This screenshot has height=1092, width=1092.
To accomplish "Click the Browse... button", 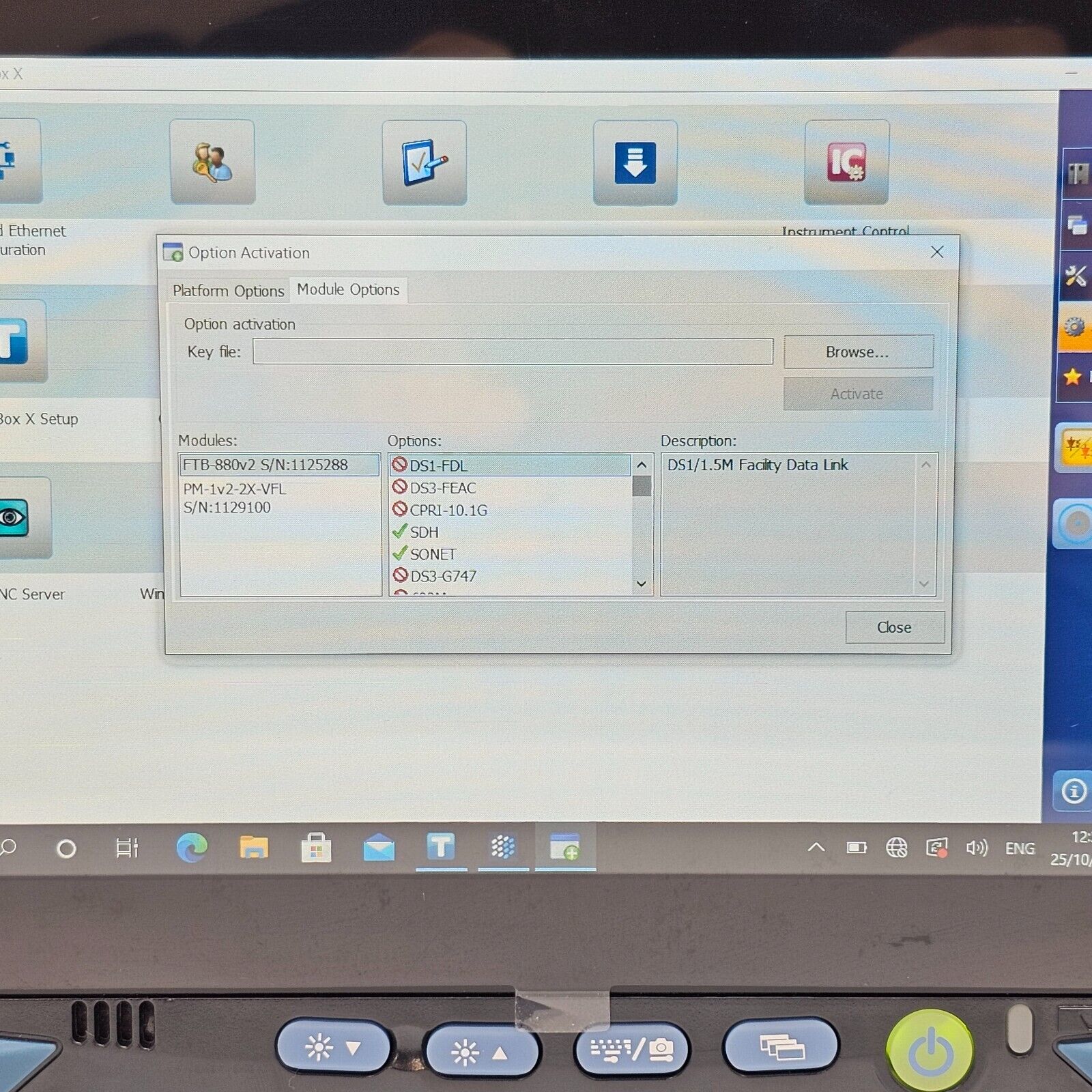I will pos(858,352).
